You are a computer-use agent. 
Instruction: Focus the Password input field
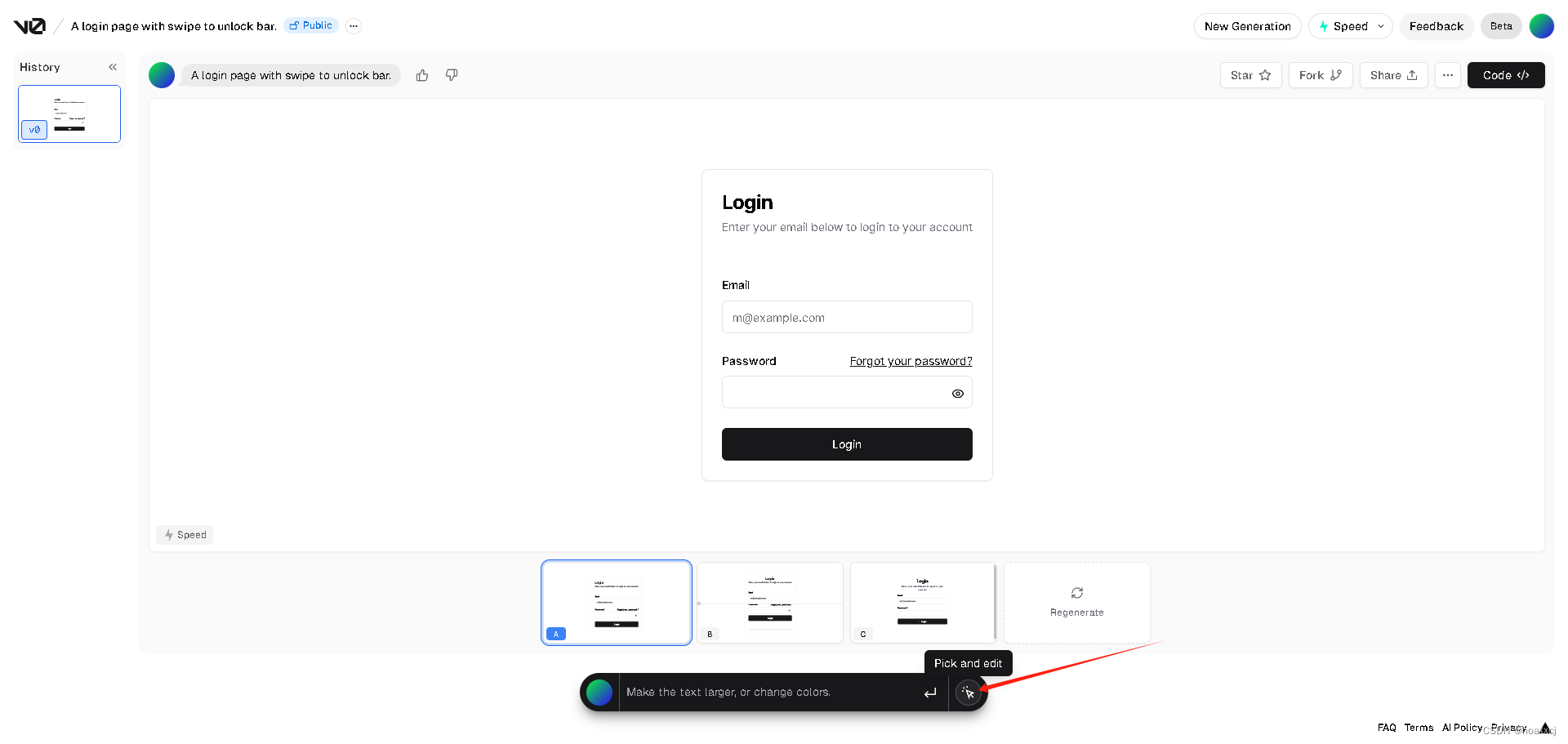pos(847,392)
